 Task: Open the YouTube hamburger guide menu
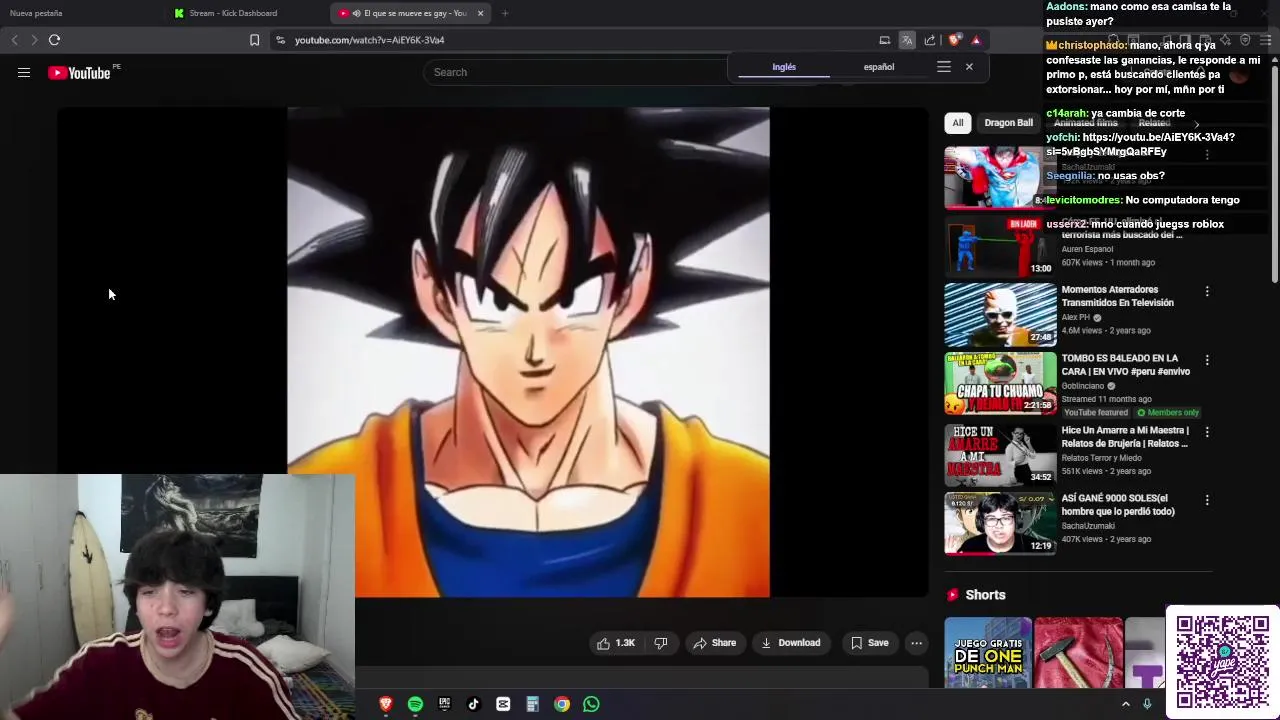pyautogui.click(x=24, y=72)
